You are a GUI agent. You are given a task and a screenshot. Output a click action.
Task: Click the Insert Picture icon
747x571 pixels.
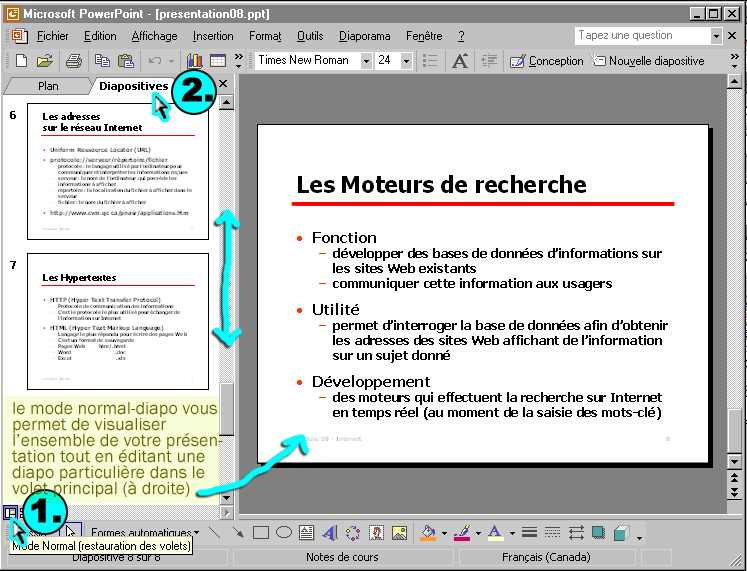tap(400, 532)
